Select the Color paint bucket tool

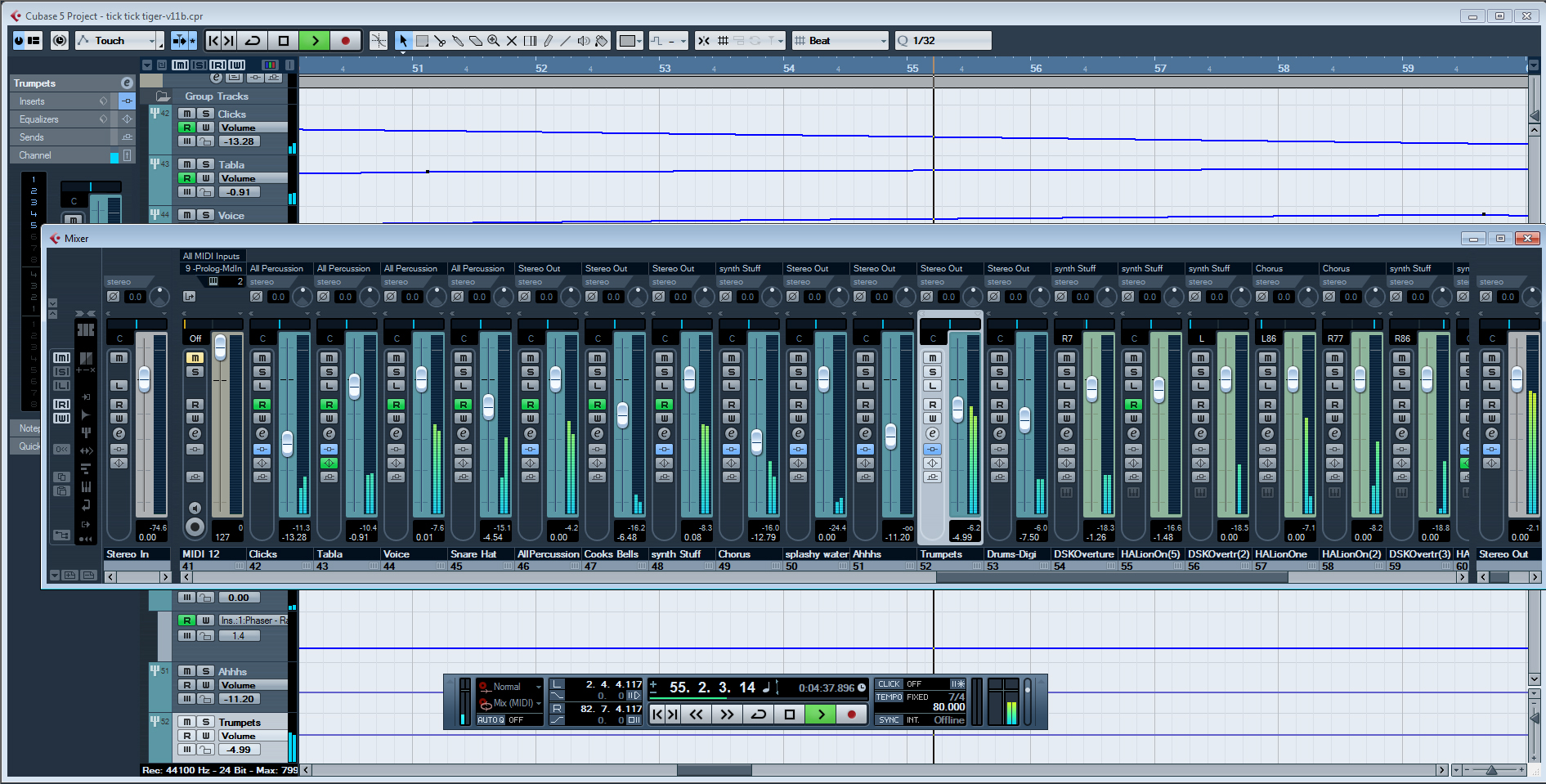(x=602, y=41)
